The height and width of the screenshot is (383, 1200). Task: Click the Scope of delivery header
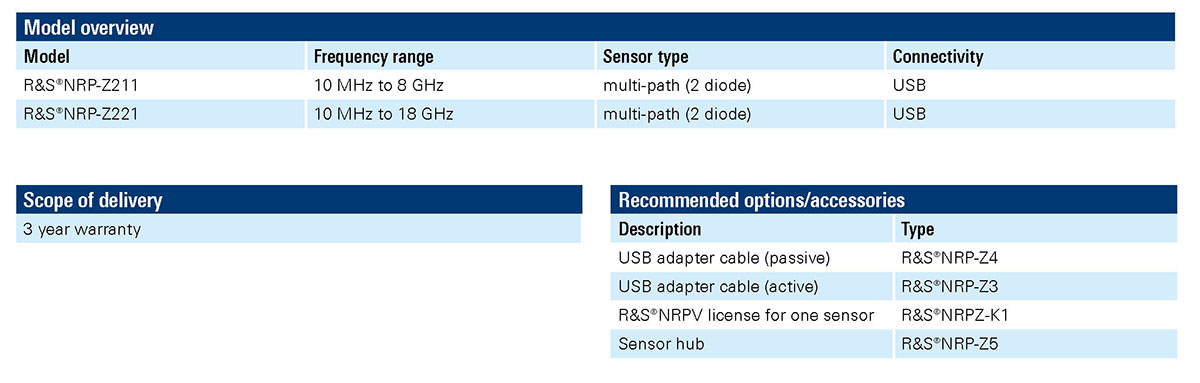coord(299,200)
